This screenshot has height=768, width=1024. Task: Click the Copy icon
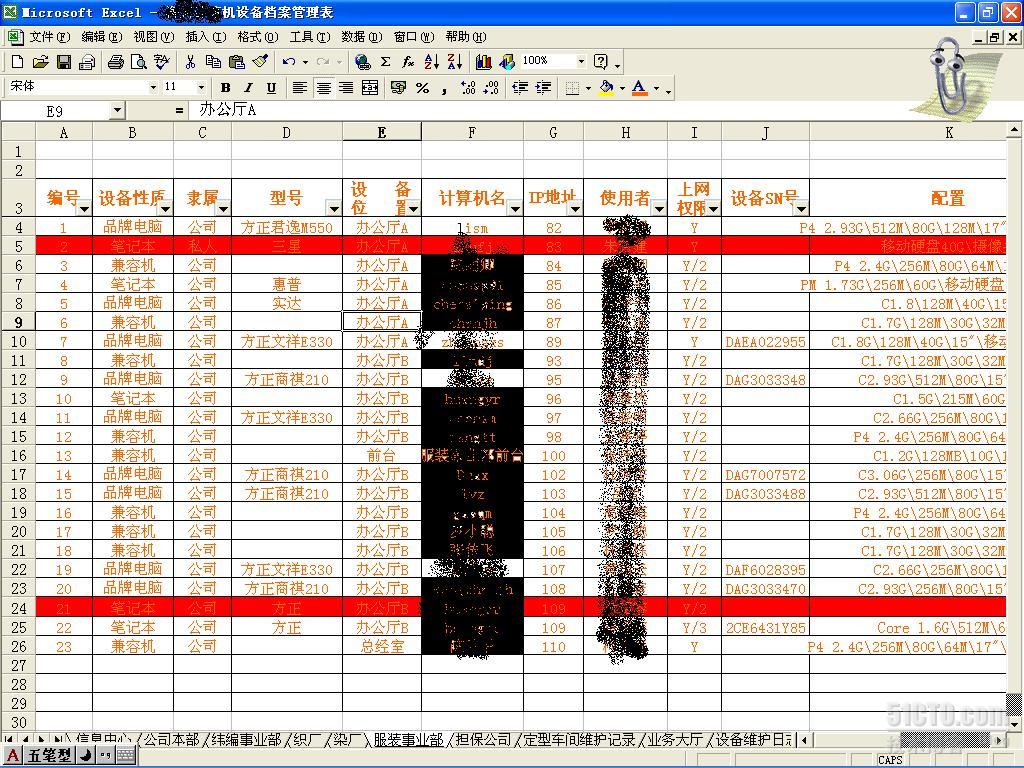pyautogui.click(x=213, y=62)
